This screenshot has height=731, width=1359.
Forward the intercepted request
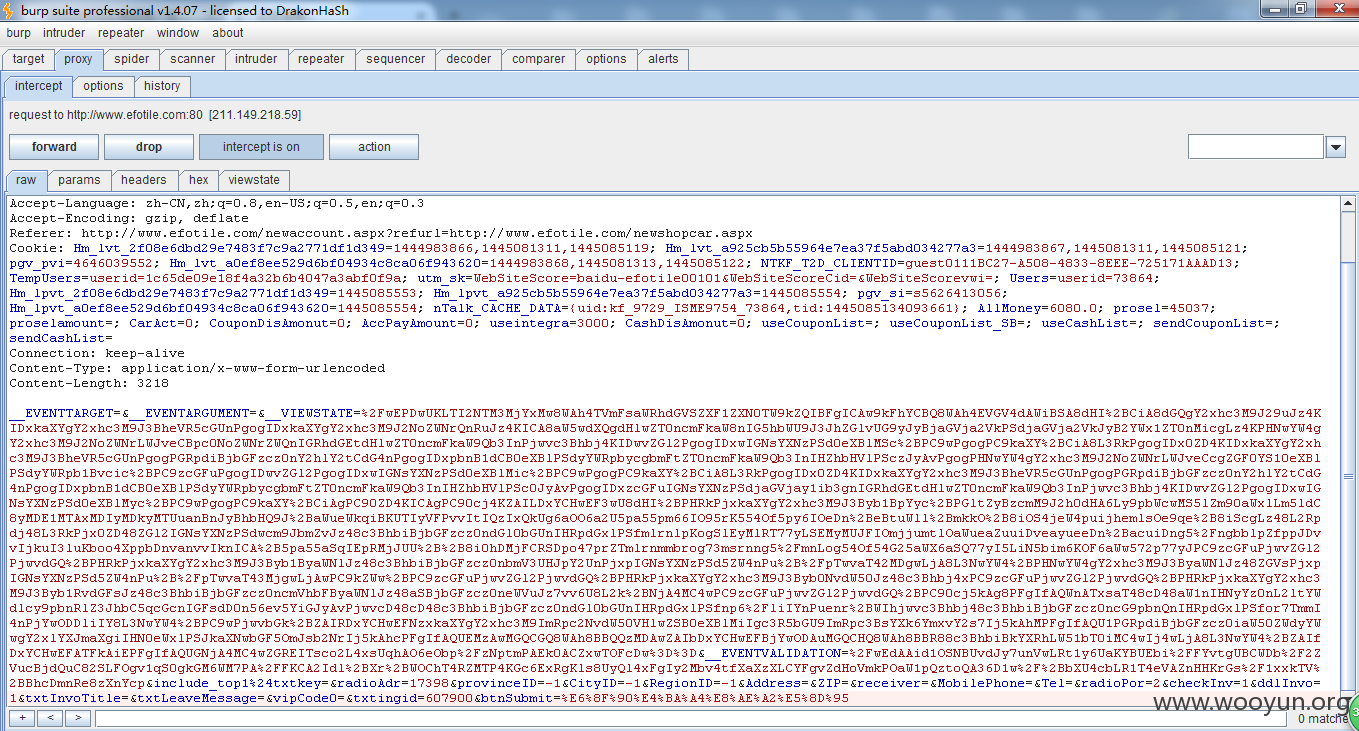pos(54,147)
